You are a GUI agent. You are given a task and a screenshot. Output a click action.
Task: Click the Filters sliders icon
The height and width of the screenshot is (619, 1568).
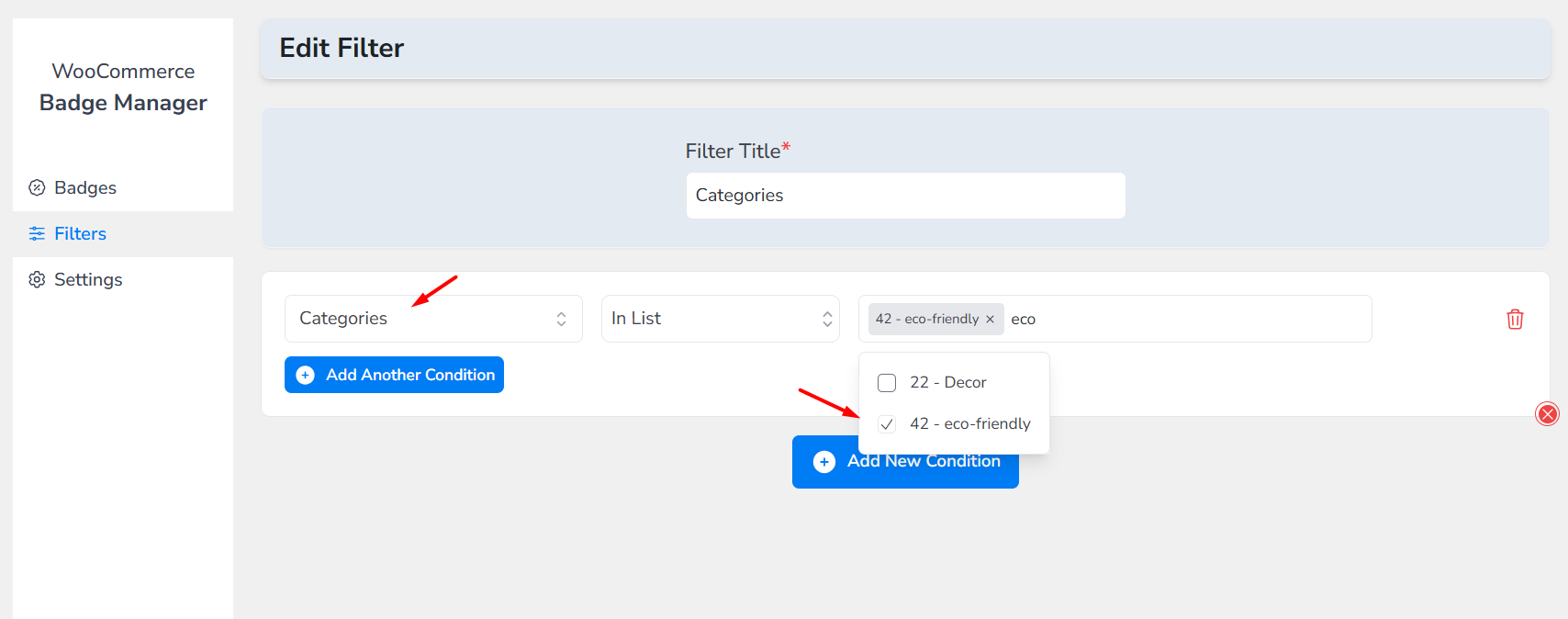(x=37, y=234)
